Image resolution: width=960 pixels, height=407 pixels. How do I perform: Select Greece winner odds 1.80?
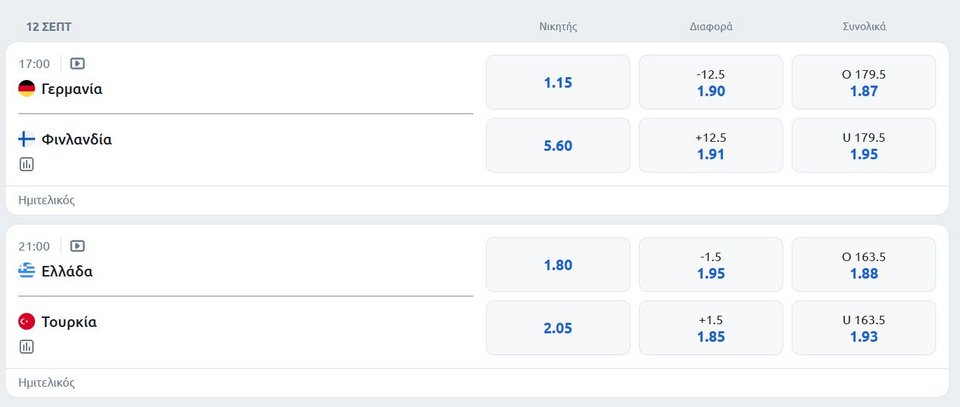tap(558, 265)
